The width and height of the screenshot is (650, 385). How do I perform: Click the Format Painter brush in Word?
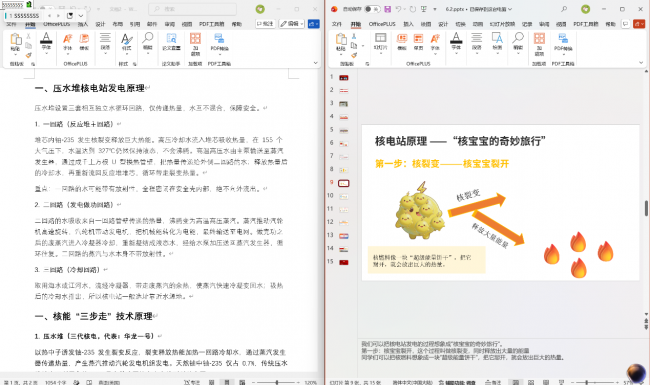[x=29, y=55]
